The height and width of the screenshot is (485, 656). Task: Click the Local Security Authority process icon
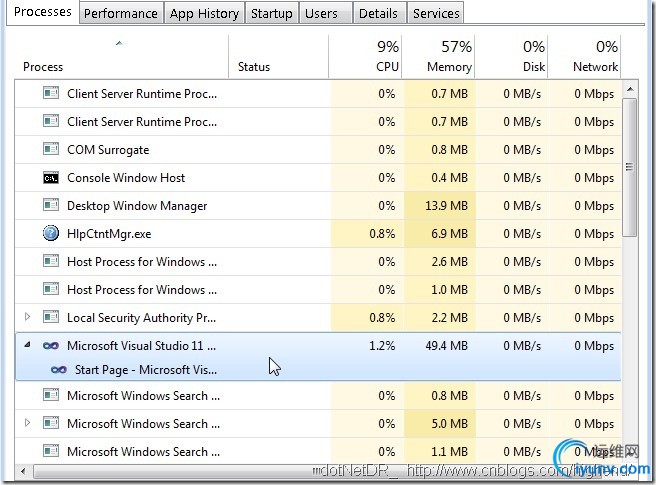point(51,318)
